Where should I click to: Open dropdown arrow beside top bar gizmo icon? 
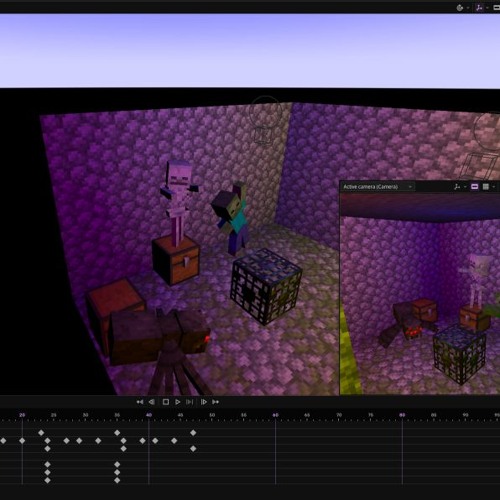click(x=487, y=8)
